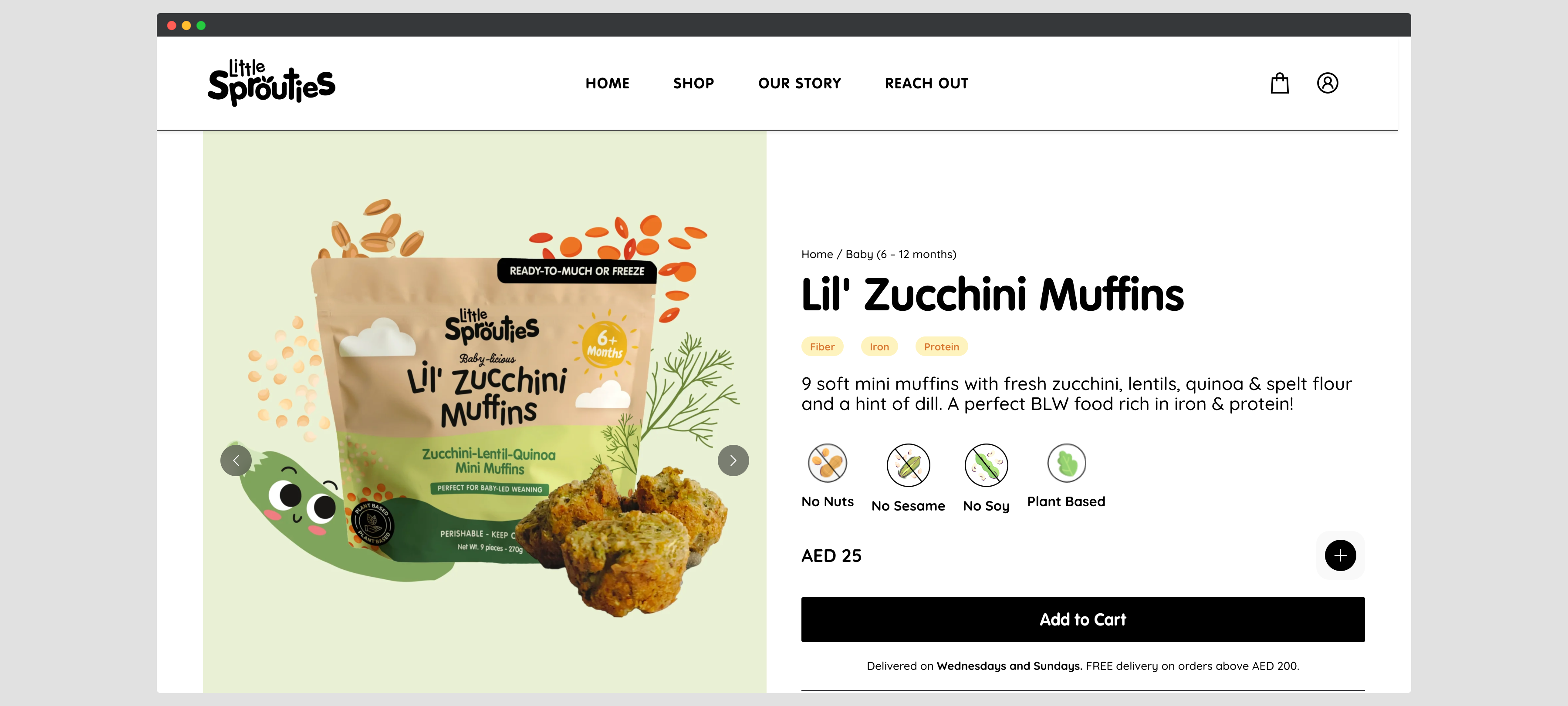
Task: Click the No Soy allergen icon
Action: pos(986,465)
